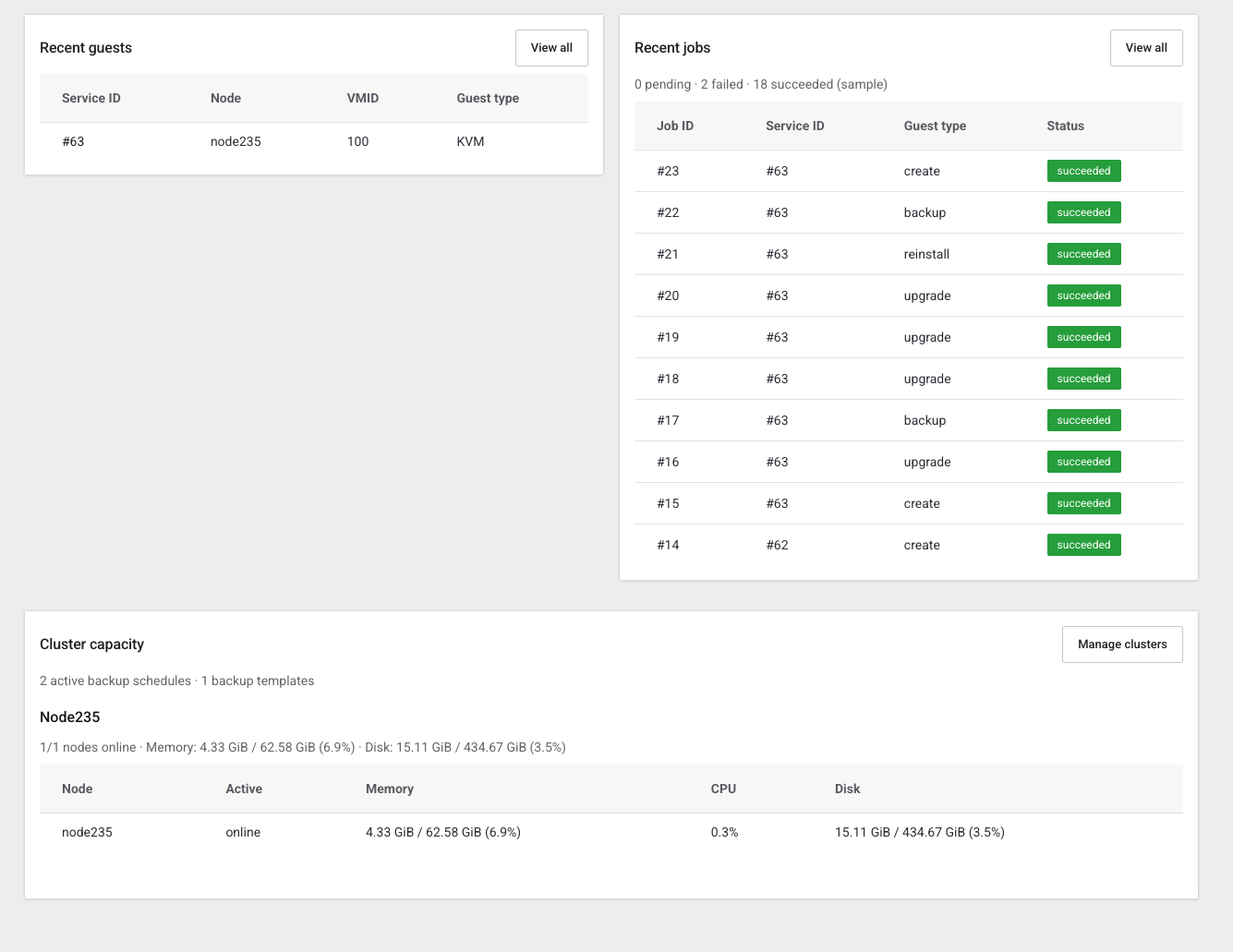Click node235 in Cluster capacity table

[87, 832]
